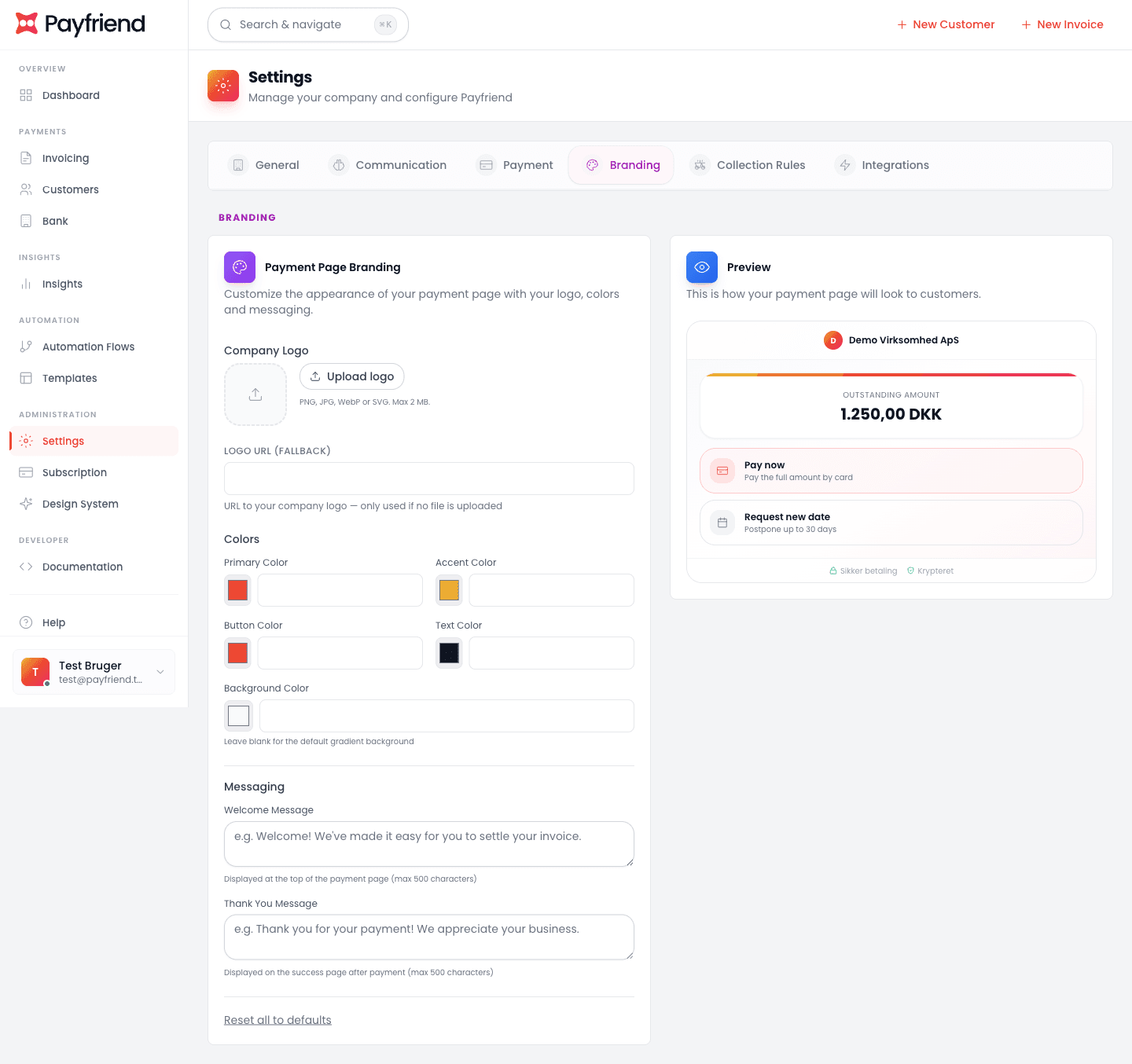Open the Primary Color swatch picker
Image resolution: width=1132 pixels, height=1064 pixels.
click(x=237, y=589)
